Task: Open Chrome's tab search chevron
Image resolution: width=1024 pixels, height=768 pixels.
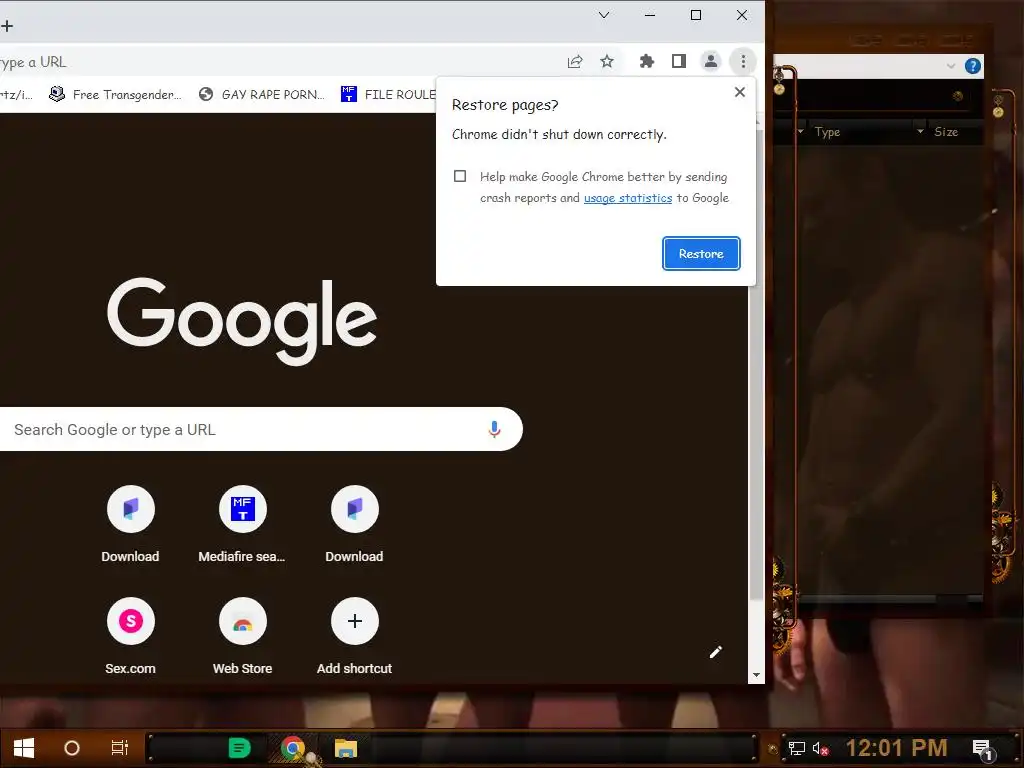Action: click(x=604, y=15)
